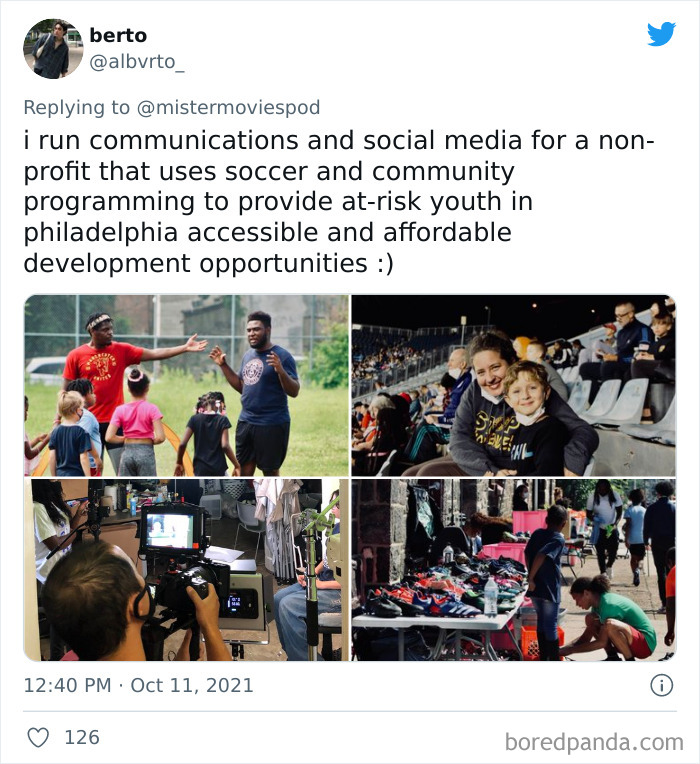Click the boredpanda.com watermark
The image size is (700, 764).
594,742
